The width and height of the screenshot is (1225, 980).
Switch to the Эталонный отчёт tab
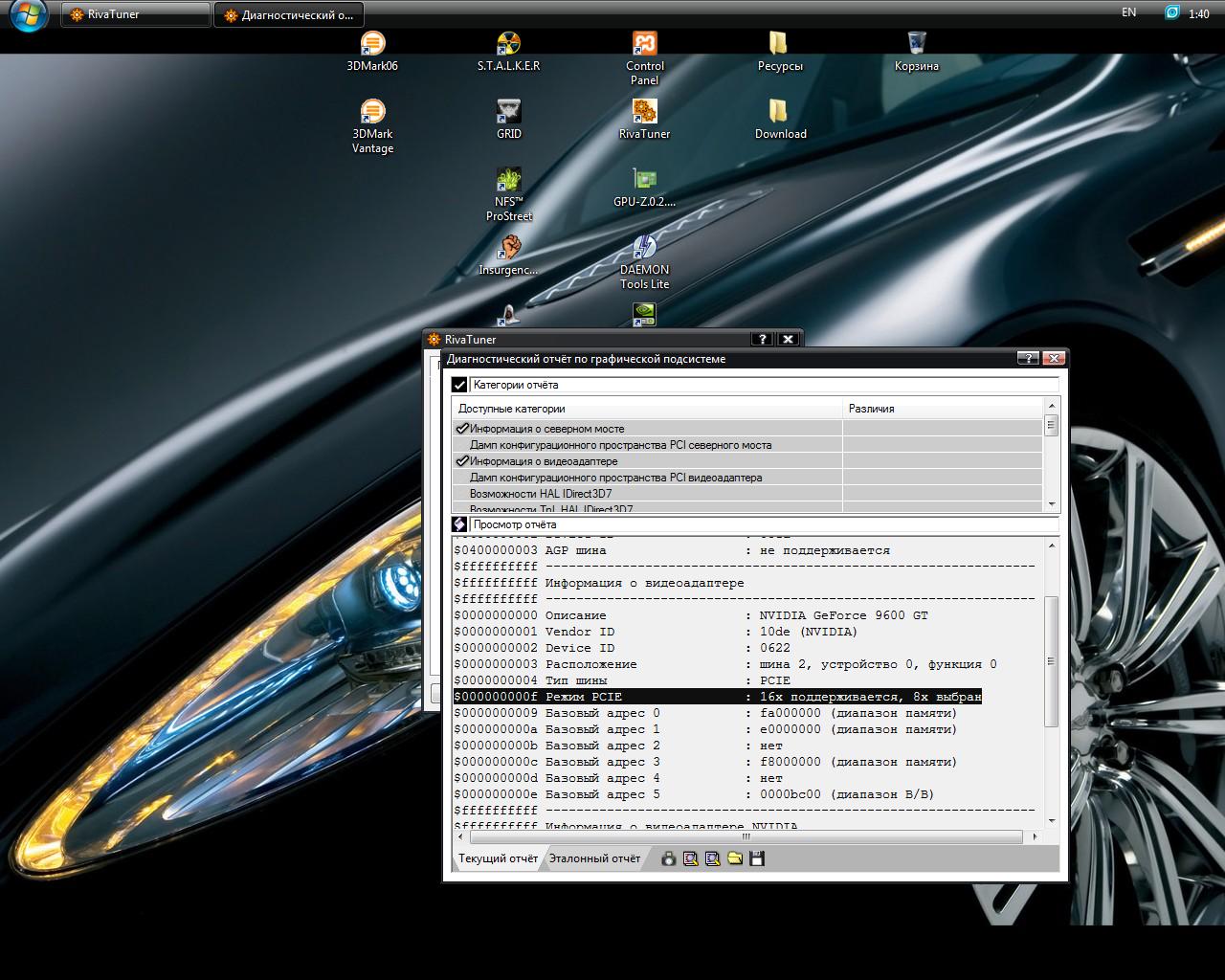point(593,858)
